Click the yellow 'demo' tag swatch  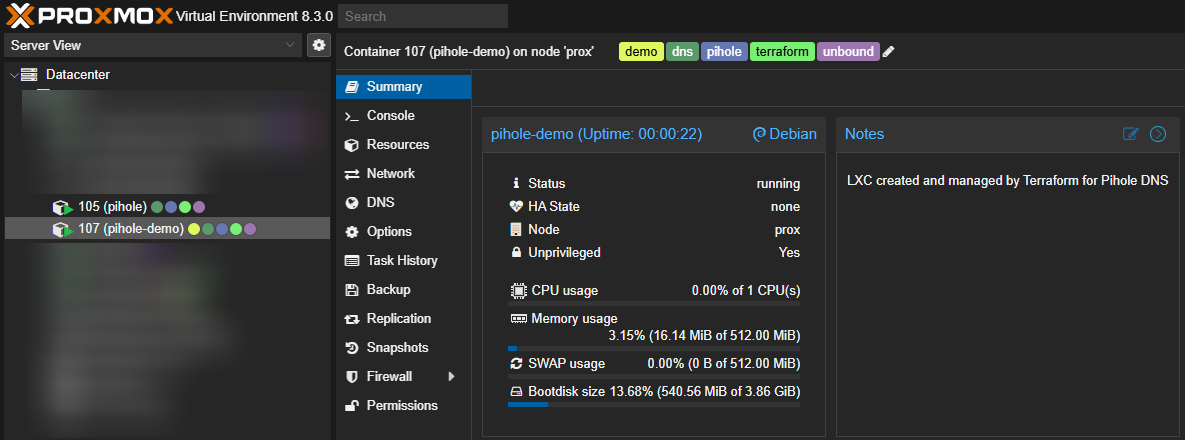641,52
